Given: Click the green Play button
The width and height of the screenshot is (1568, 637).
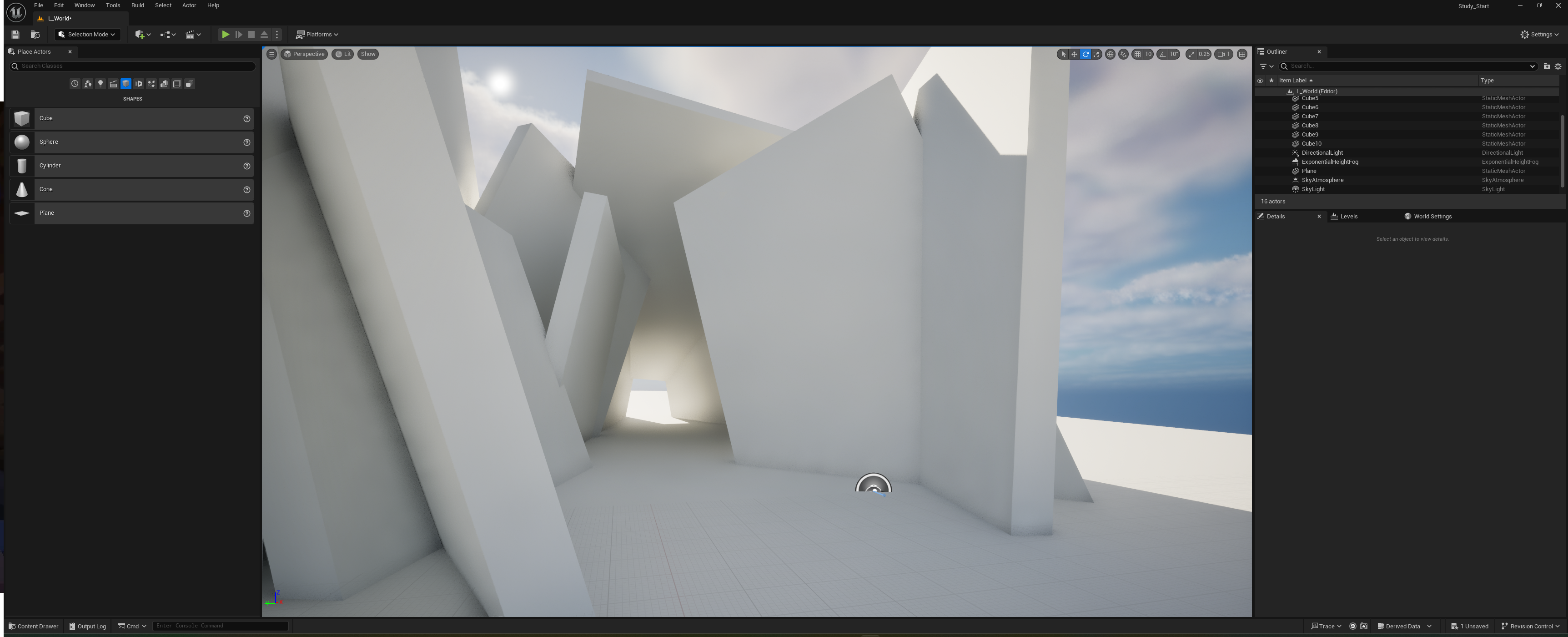Looking at the screenshot, I should point(225,35).
